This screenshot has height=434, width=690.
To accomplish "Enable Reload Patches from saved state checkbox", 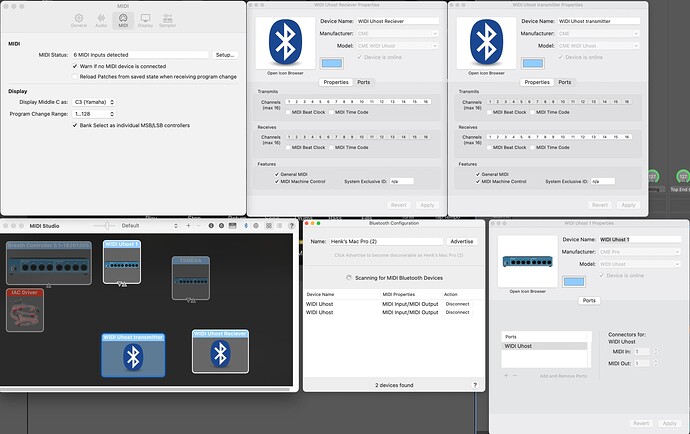I will pos(75,77).
